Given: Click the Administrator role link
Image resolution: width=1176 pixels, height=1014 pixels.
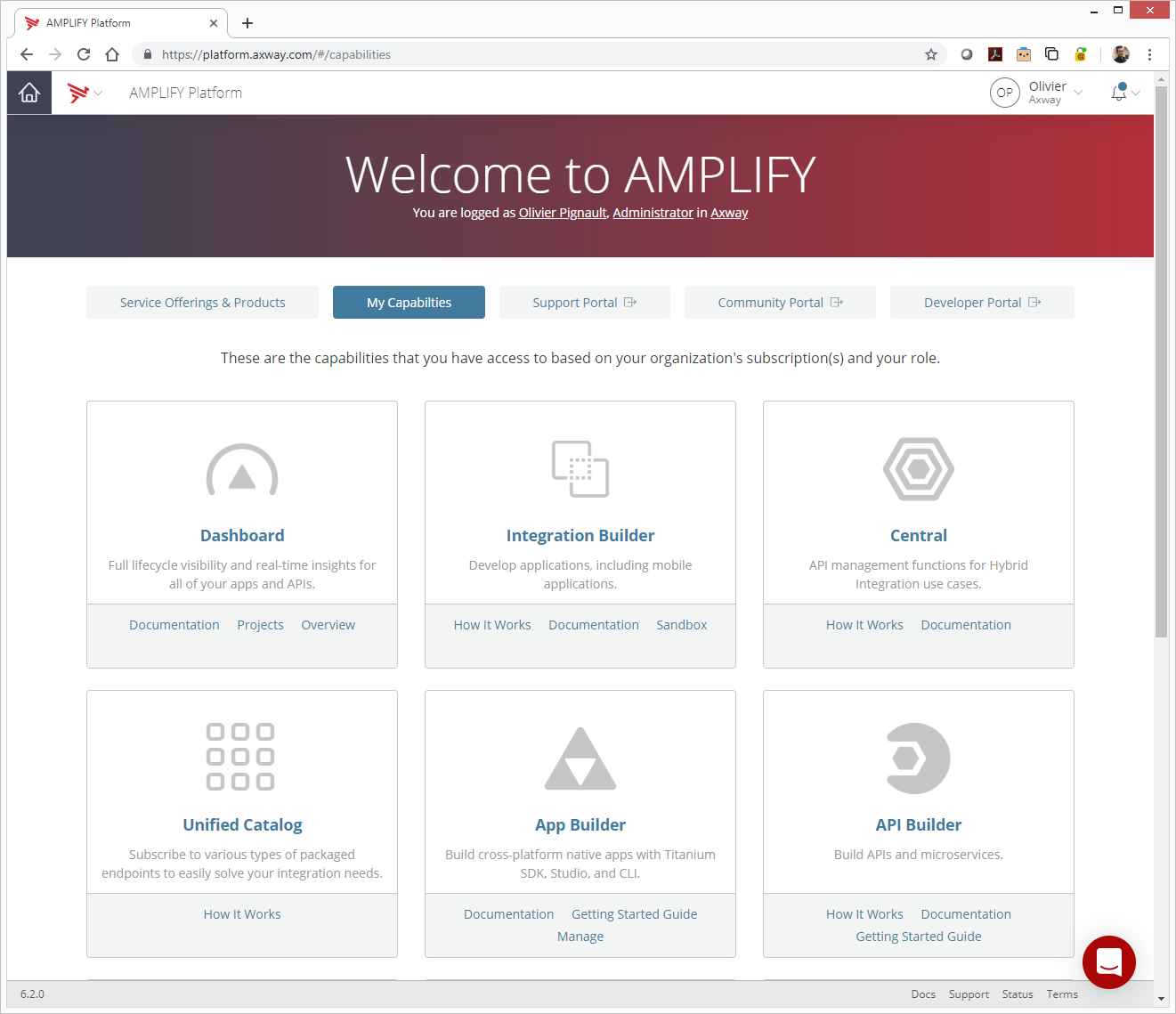Looking at the screenshot, I should [x=653, y=213].
